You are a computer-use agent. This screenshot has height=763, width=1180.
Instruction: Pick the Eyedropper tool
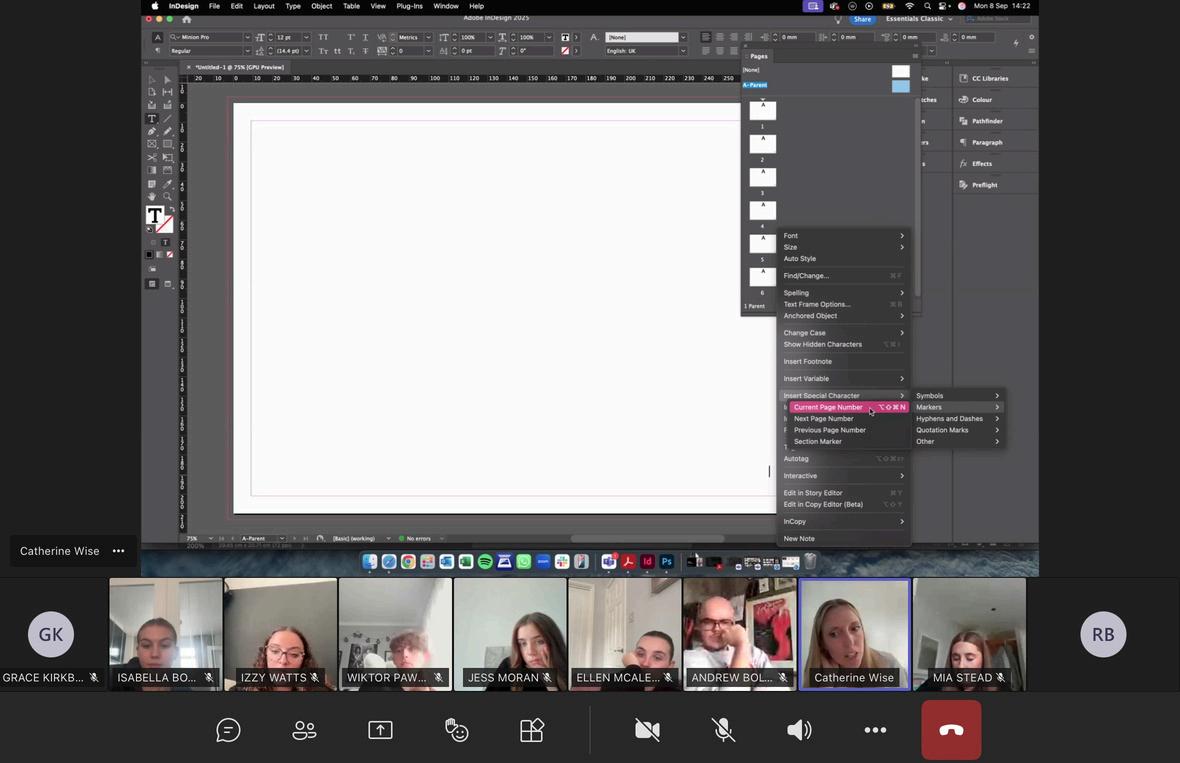pos(167,184)
